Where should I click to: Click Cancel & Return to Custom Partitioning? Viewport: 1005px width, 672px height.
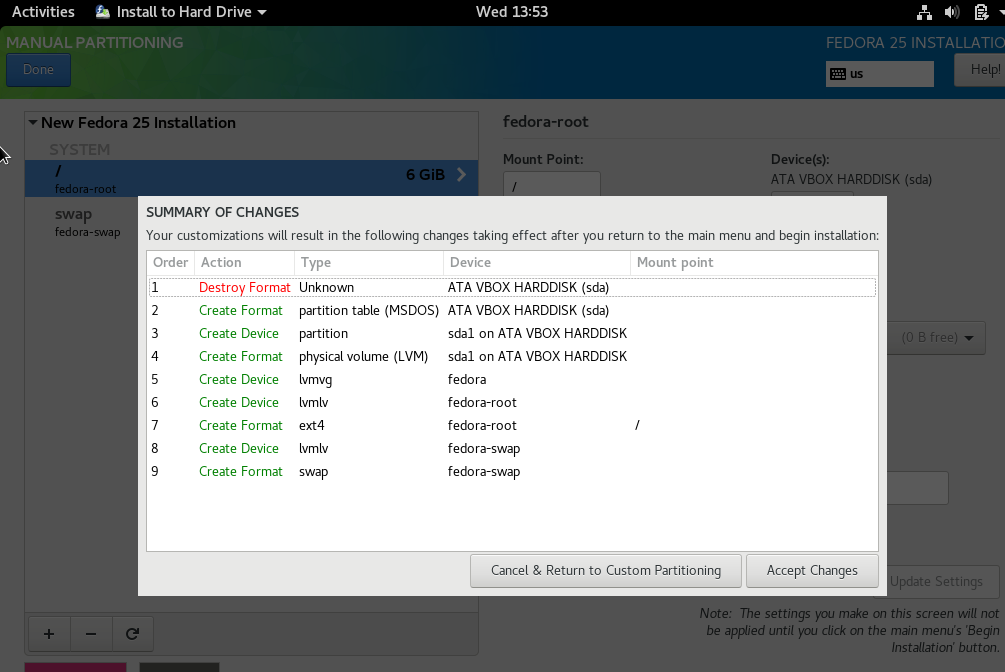coord(605,571)
